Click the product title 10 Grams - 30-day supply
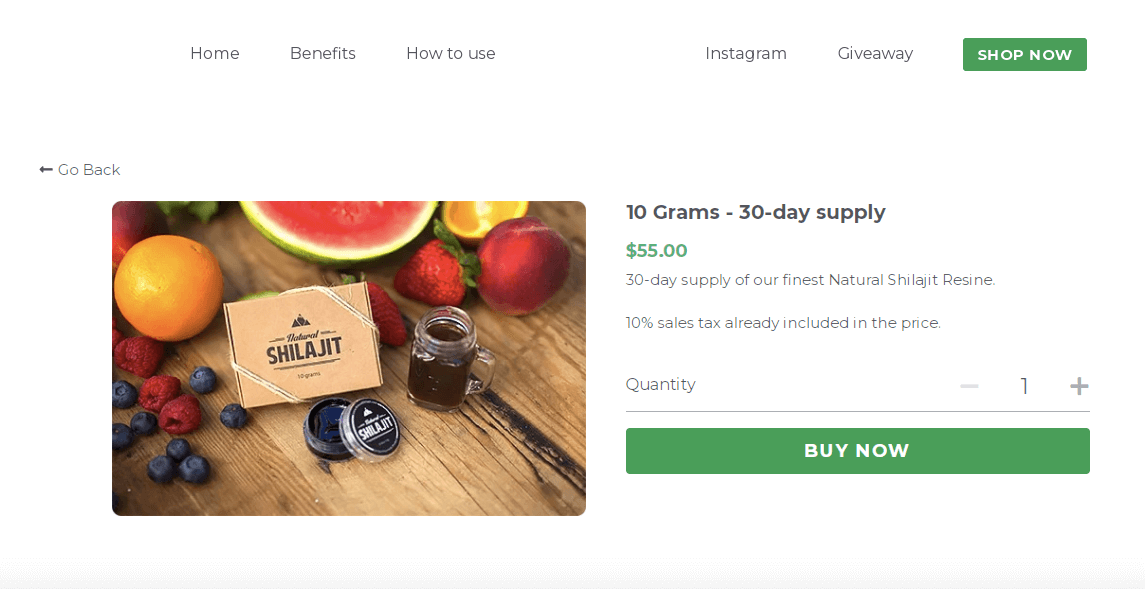 (755, 212)
